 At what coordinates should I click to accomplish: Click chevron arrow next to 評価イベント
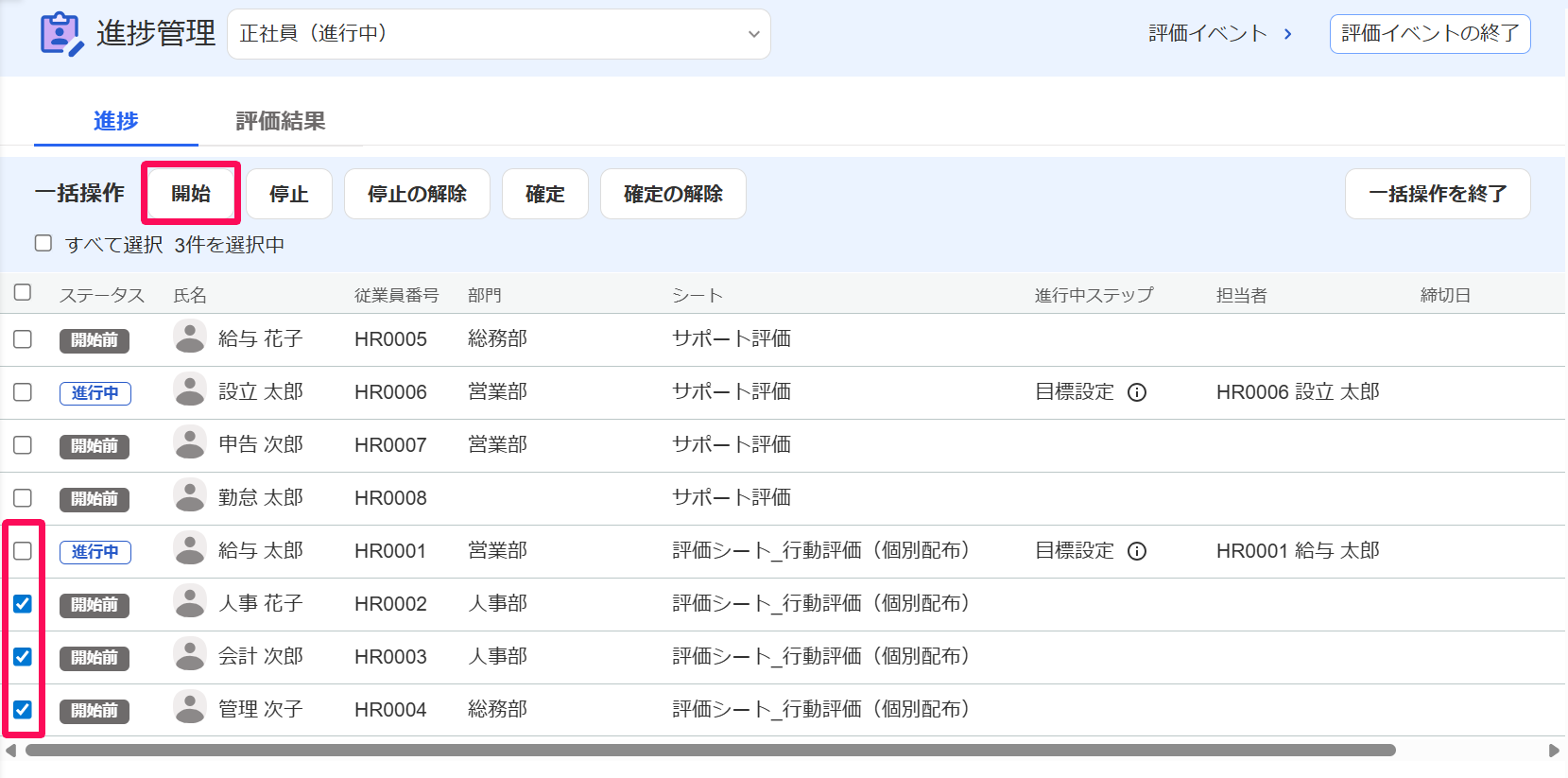tap(1287, 34)
